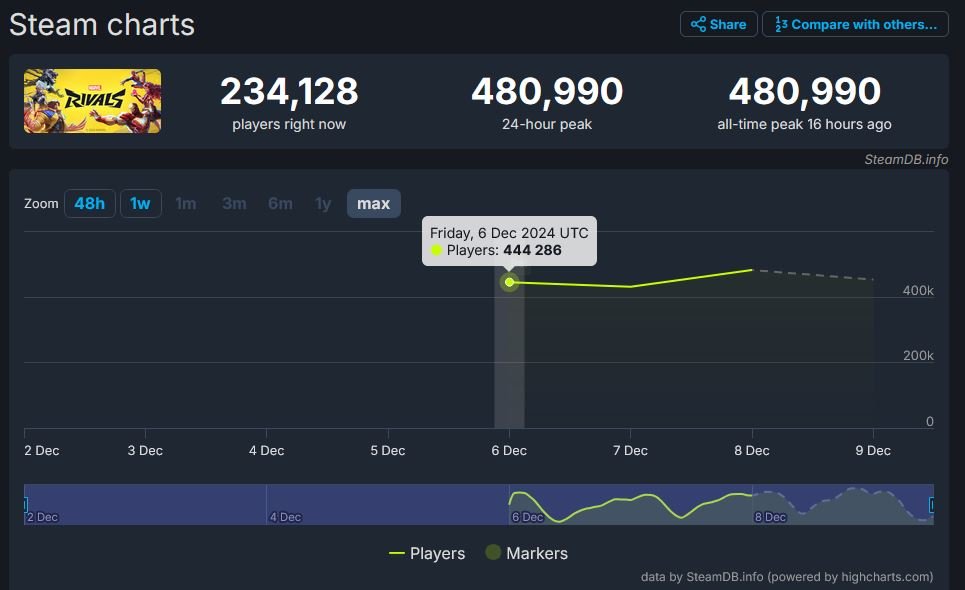Click the 400k y-axis label

(918, 290)
